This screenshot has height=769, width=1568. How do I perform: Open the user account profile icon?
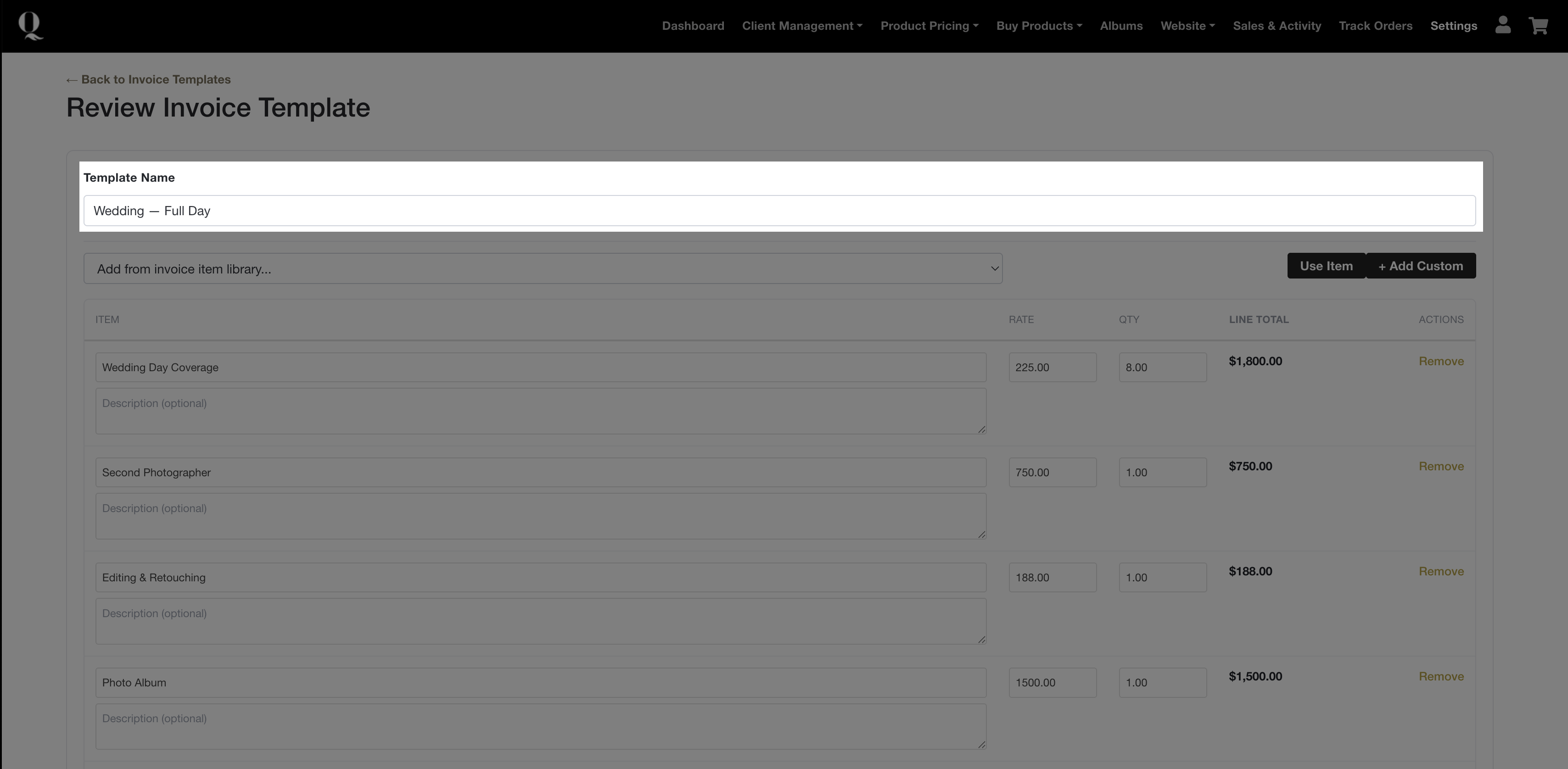pos(1502,26)
